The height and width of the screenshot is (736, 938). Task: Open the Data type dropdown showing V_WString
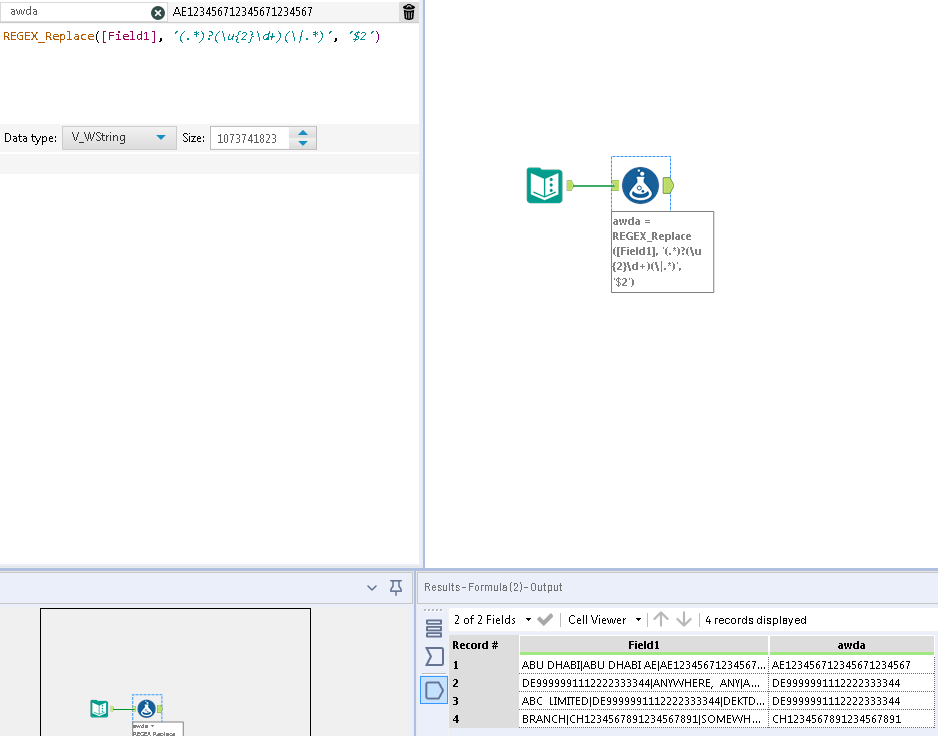[x=118, y=138]
